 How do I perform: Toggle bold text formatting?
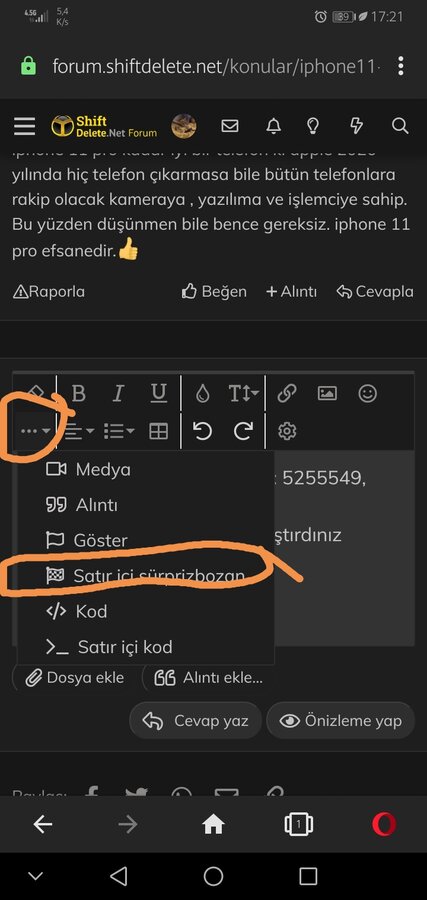[79, 394]
